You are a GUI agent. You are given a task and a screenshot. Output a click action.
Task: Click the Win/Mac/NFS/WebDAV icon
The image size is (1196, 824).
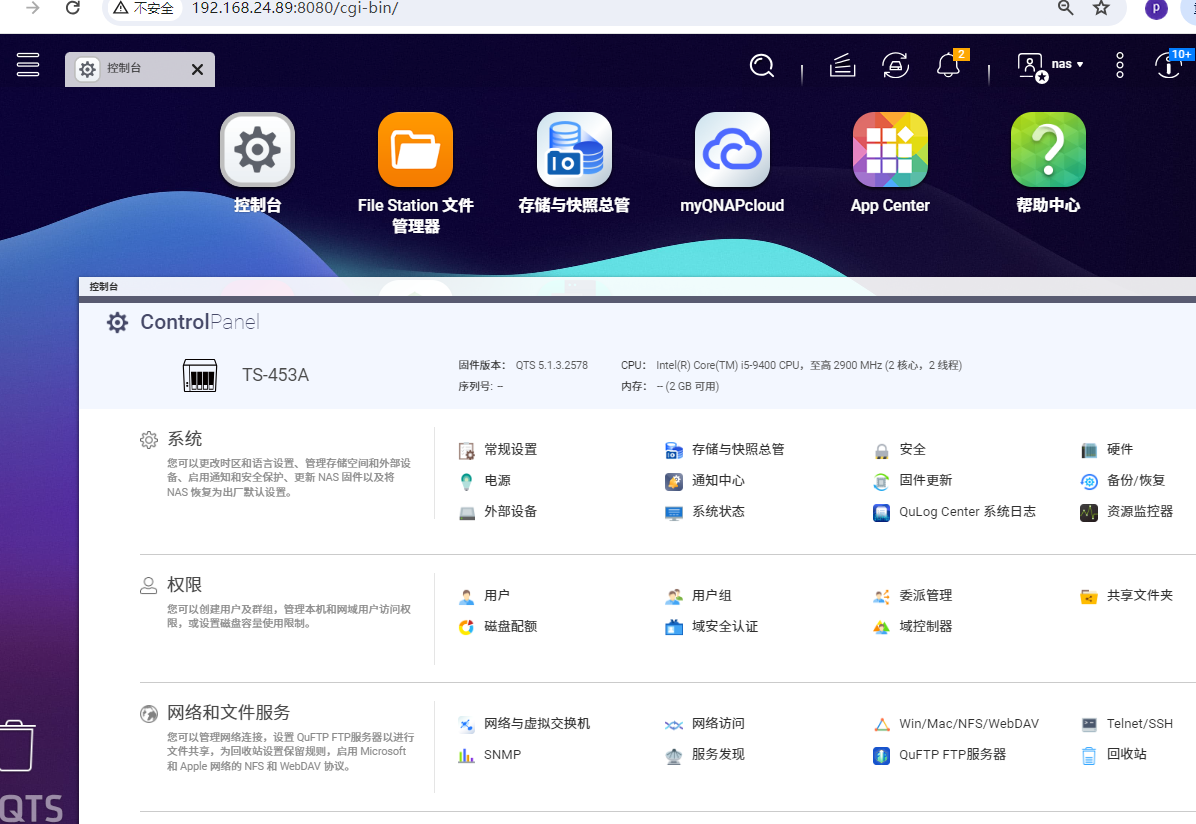click(x=882, y=725)
